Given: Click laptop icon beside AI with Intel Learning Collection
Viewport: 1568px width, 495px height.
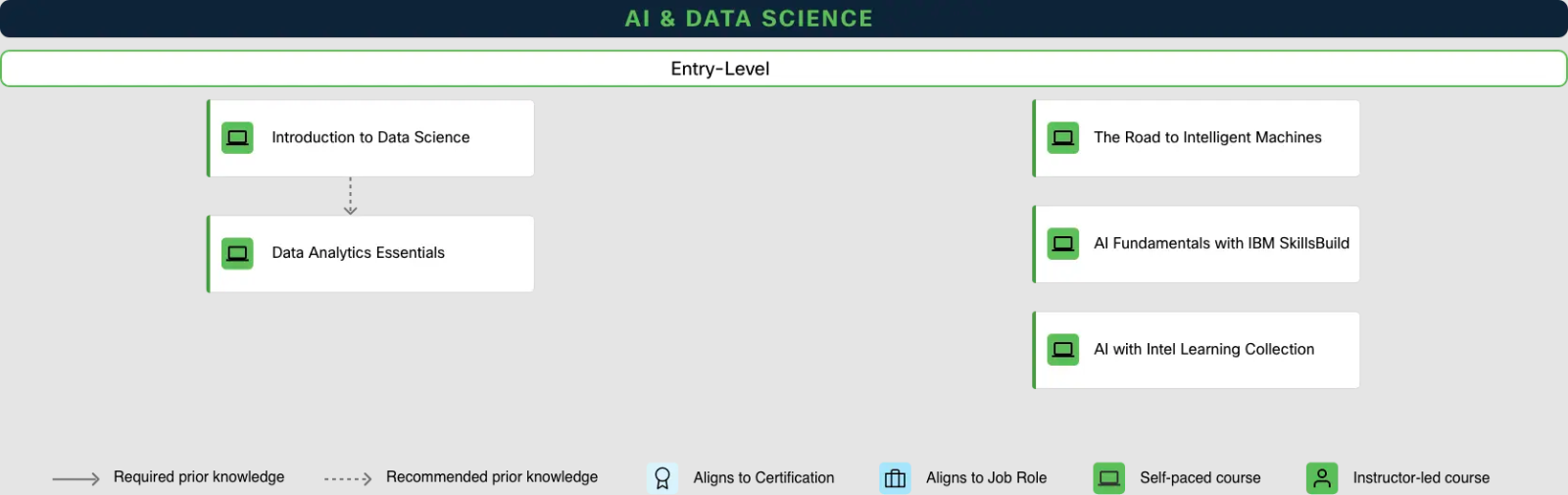Looking at the screenshot, I should coord(1062,350).
